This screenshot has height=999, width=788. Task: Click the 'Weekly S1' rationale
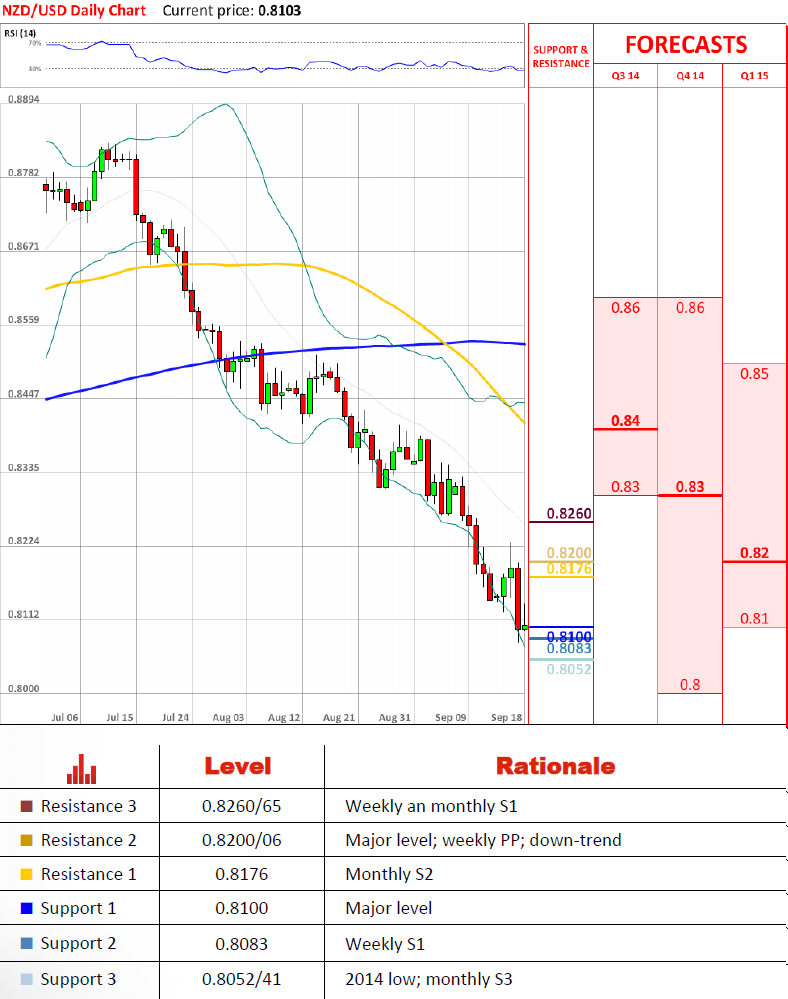[x=385, y=944]
